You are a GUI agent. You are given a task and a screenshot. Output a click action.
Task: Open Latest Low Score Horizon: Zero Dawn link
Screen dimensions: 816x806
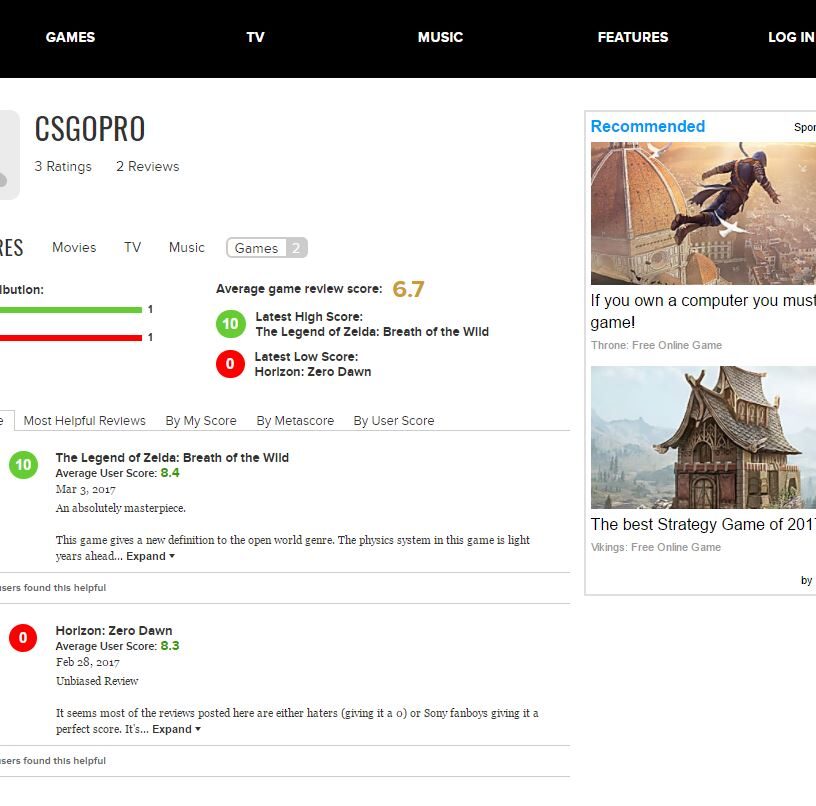point(313,372)
